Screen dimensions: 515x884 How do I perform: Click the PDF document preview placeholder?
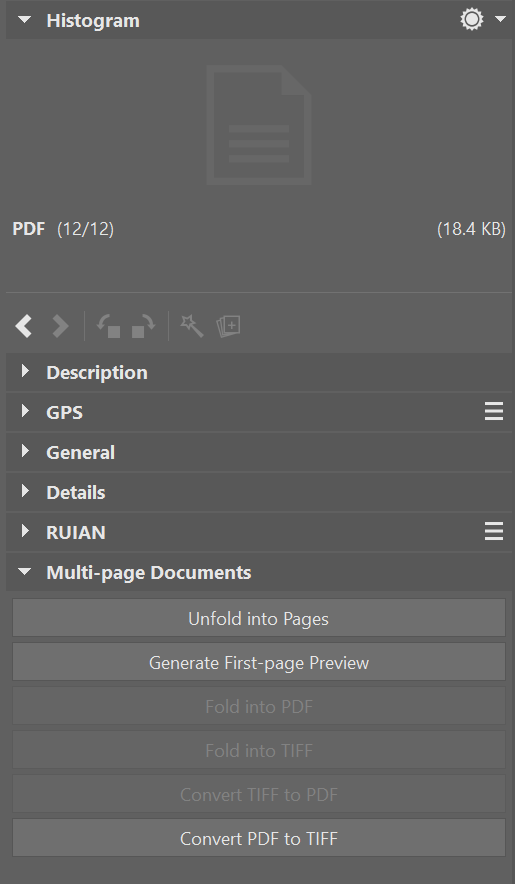(x=259, y=125)
